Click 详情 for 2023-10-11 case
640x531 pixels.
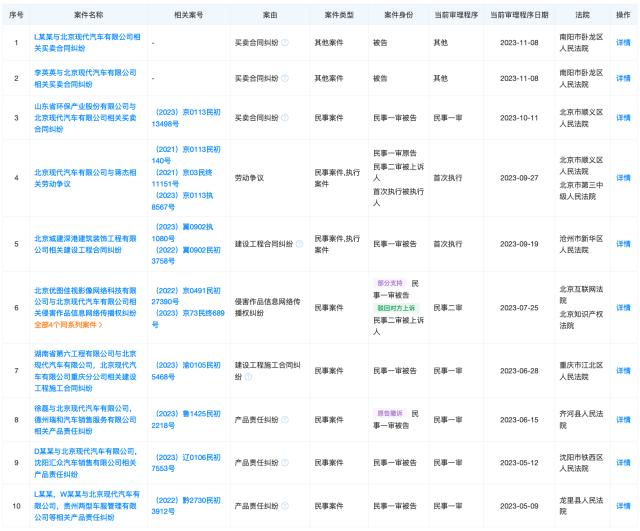click(623, 118)
